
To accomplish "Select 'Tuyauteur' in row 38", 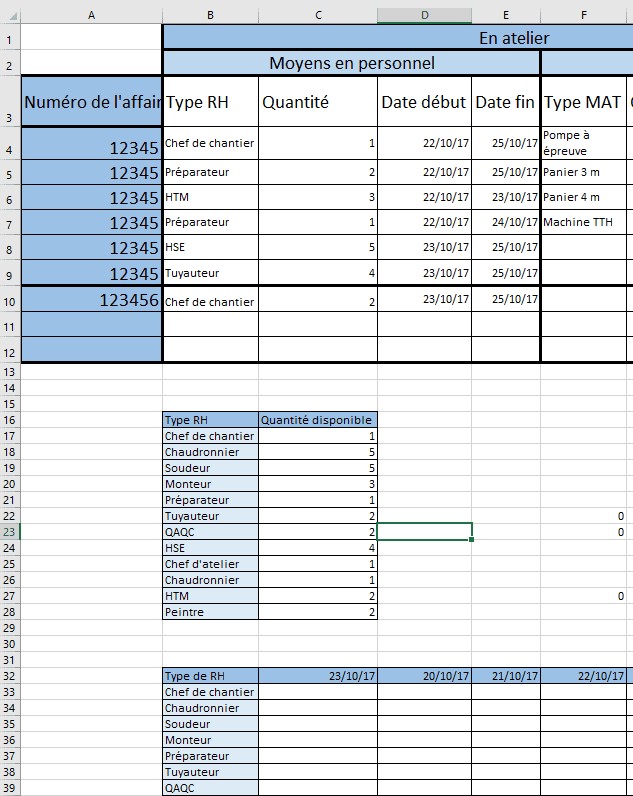I will 210,772.
